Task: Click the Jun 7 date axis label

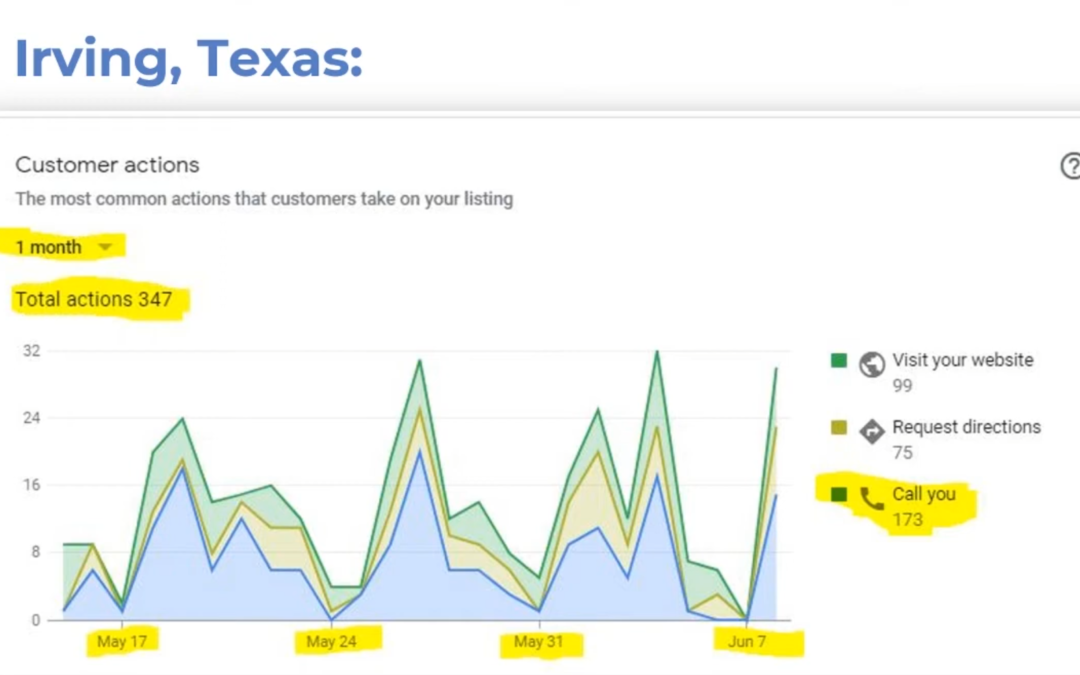Action: tap(747, 642)
